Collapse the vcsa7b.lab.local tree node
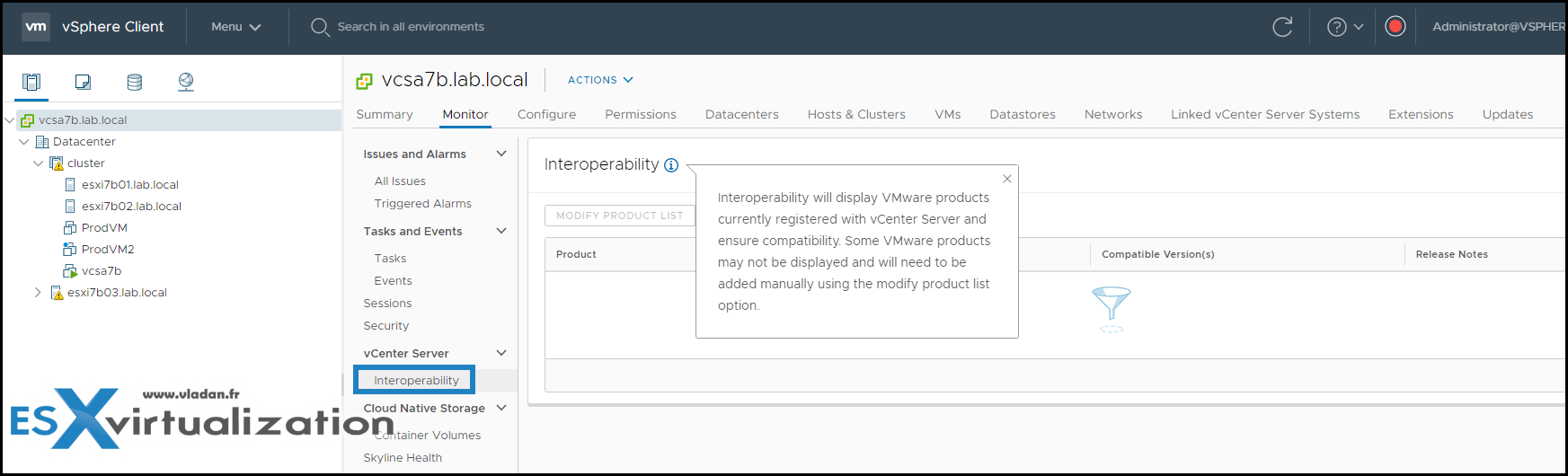1568x476 pixels. click(10, 120)
